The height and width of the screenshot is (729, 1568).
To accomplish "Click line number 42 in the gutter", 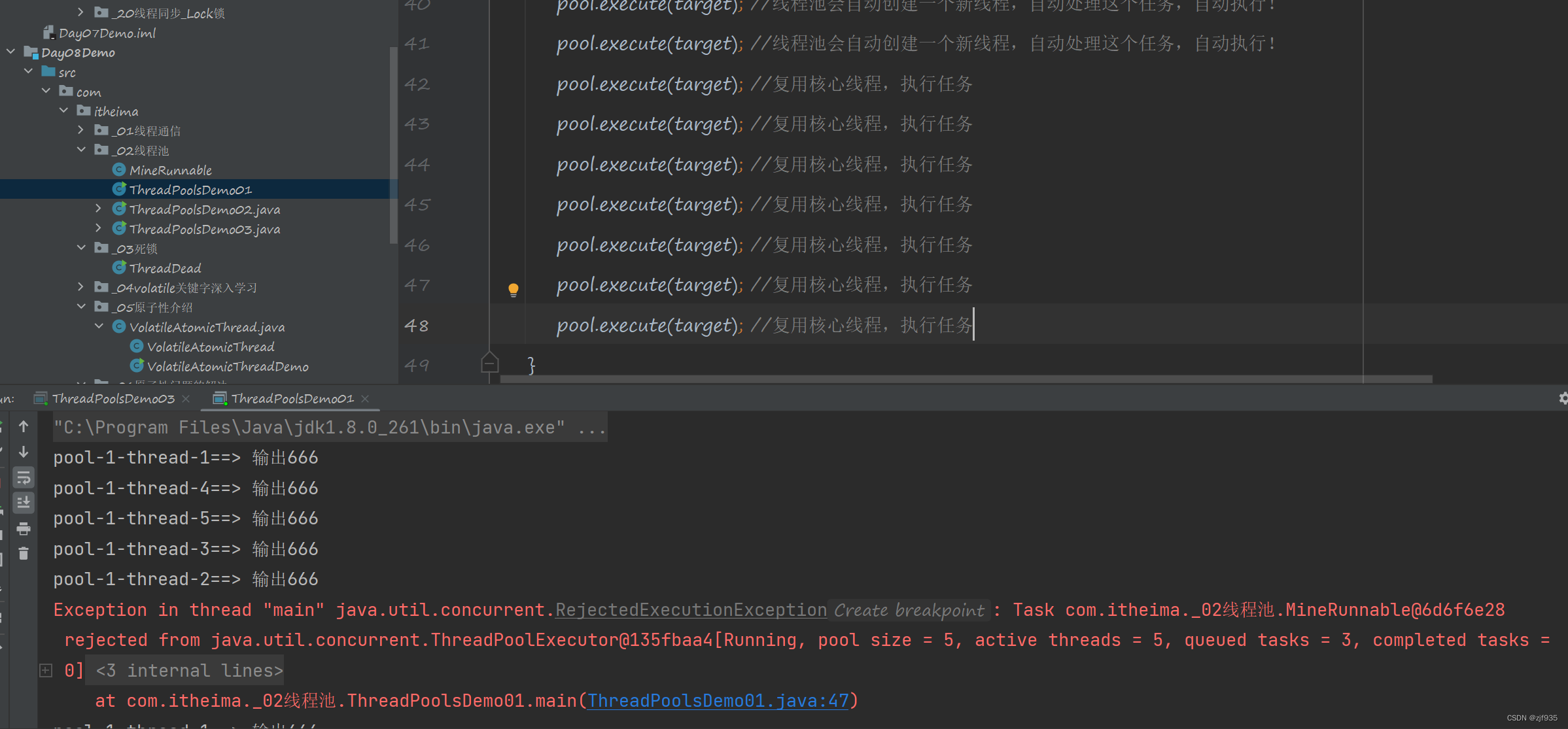I will pos(417,84).
